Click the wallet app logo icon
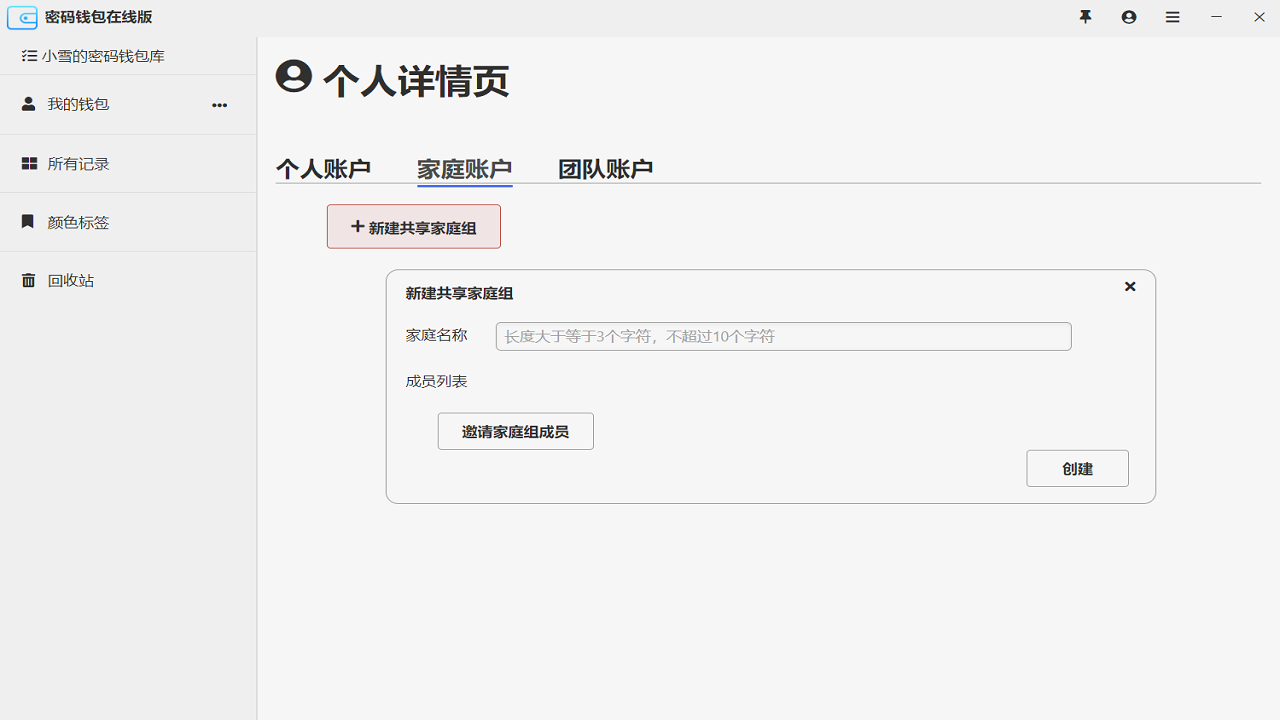1280x720 pixels. tap(22, 18)
